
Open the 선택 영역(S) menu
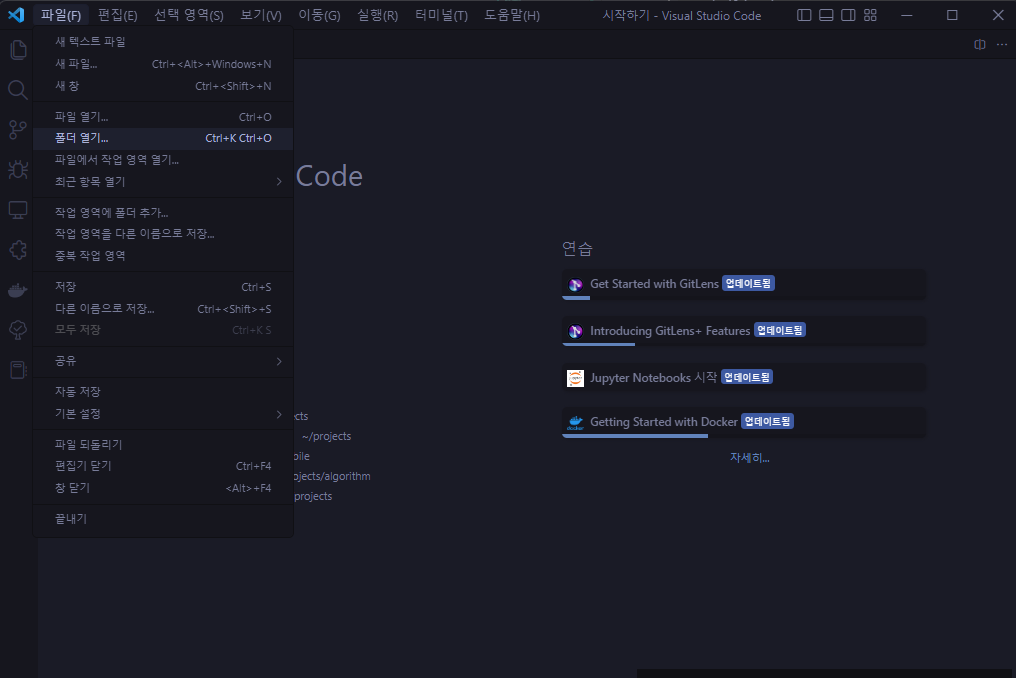click(x=189, y=15)
